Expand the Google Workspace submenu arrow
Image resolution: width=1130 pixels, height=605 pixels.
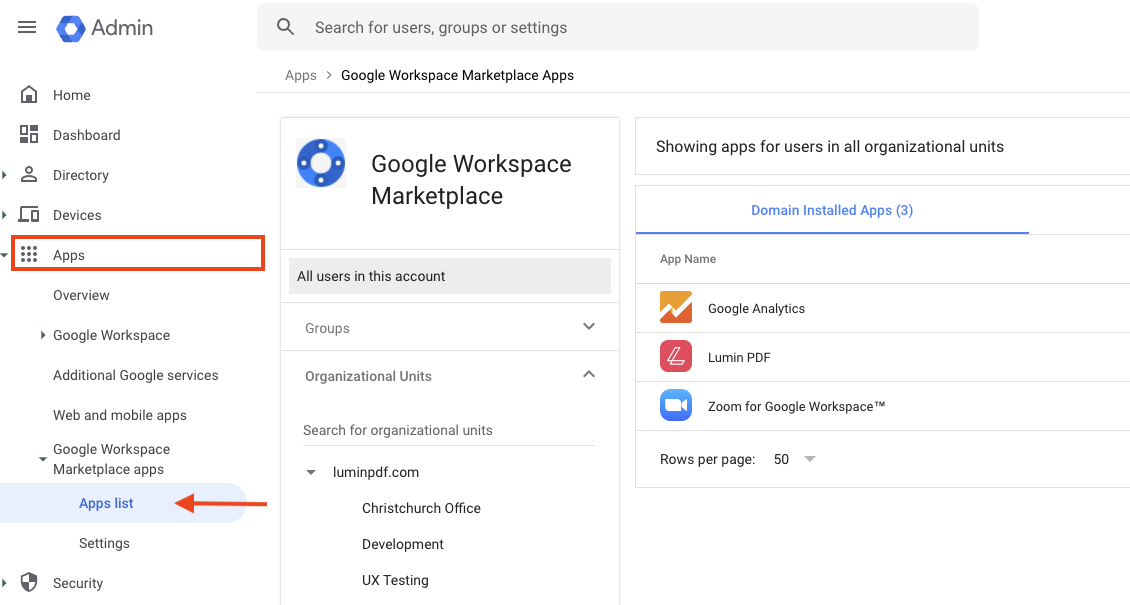click(x=43, y=335)
